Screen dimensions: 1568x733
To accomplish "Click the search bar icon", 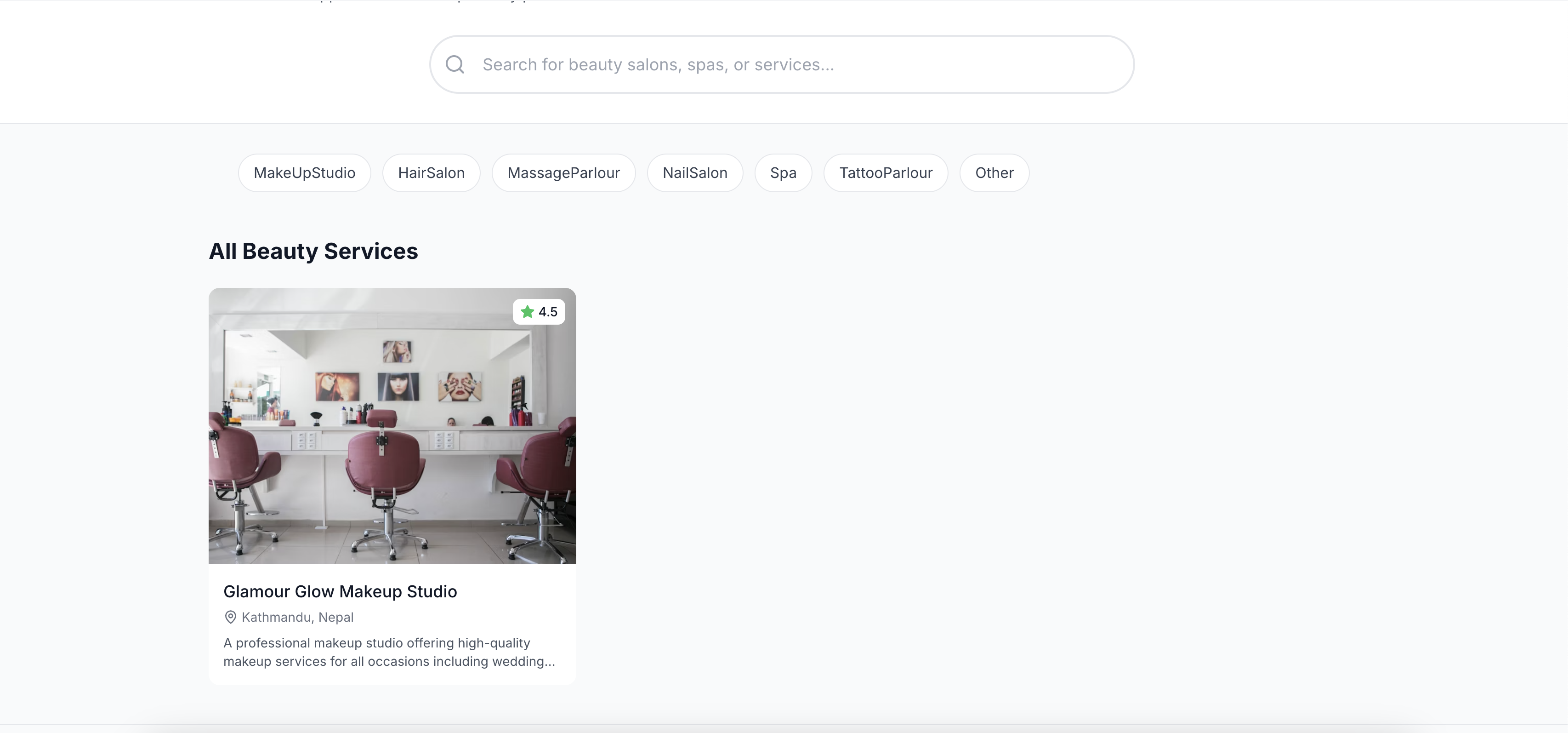I will pos(455,63).
